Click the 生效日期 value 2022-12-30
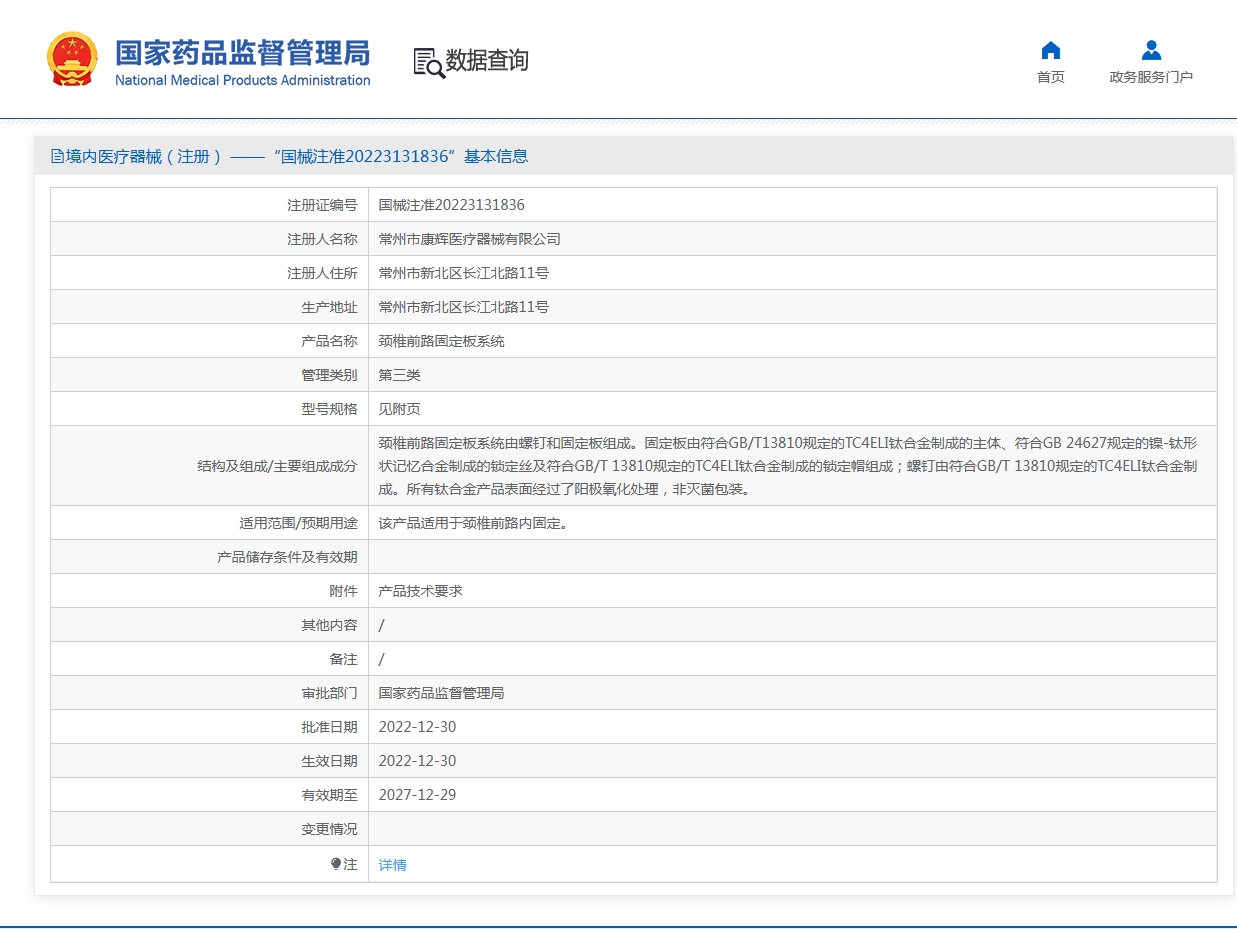 (417, 761)
